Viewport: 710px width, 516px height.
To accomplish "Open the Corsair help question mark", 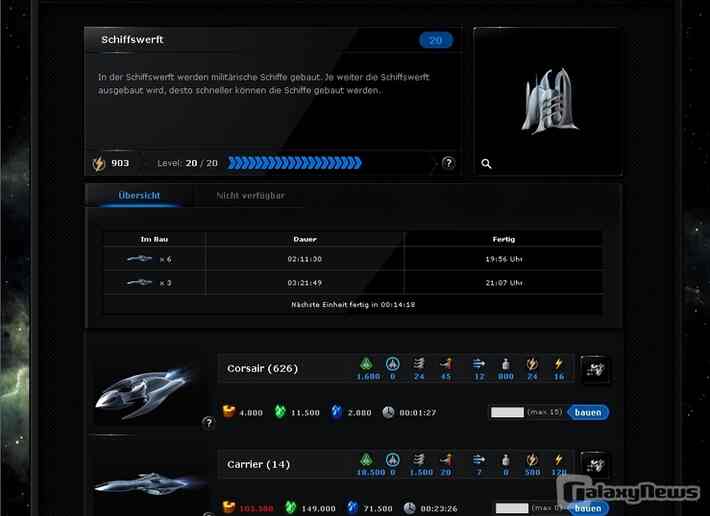I will 208,423.
